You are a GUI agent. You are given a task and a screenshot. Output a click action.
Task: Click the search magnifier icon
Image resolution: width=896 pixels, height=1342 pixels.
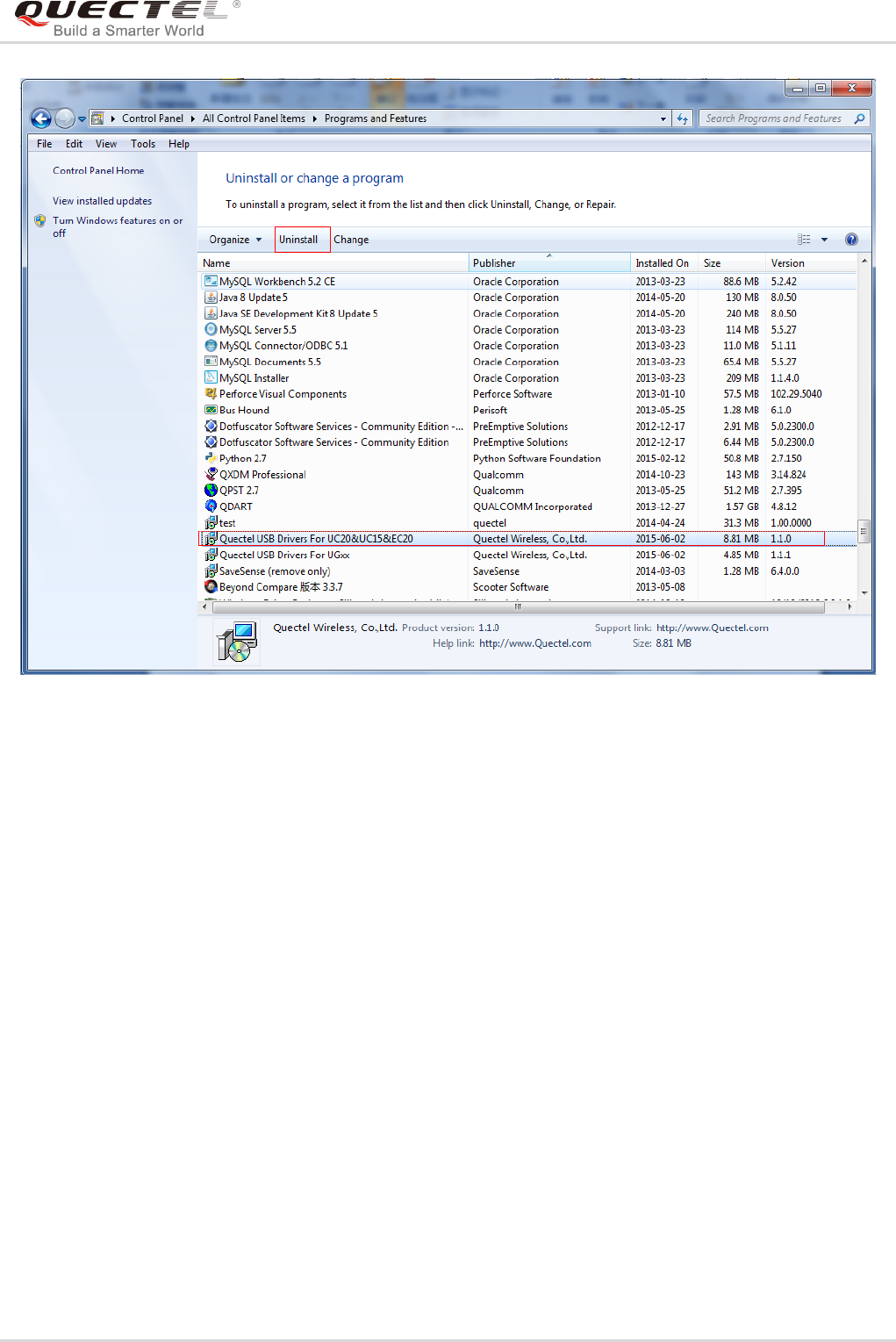coord(859,118)
